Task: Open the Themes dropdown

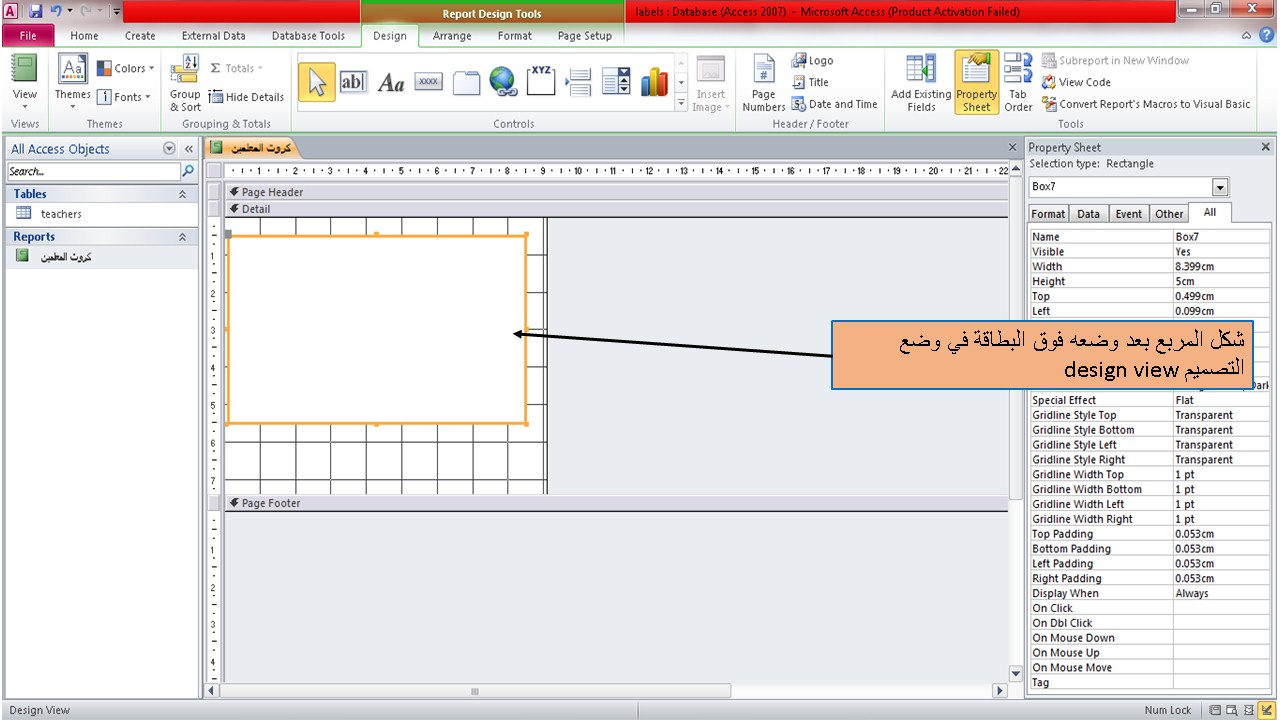Action: pyautogui.click(x=71, y=82)
